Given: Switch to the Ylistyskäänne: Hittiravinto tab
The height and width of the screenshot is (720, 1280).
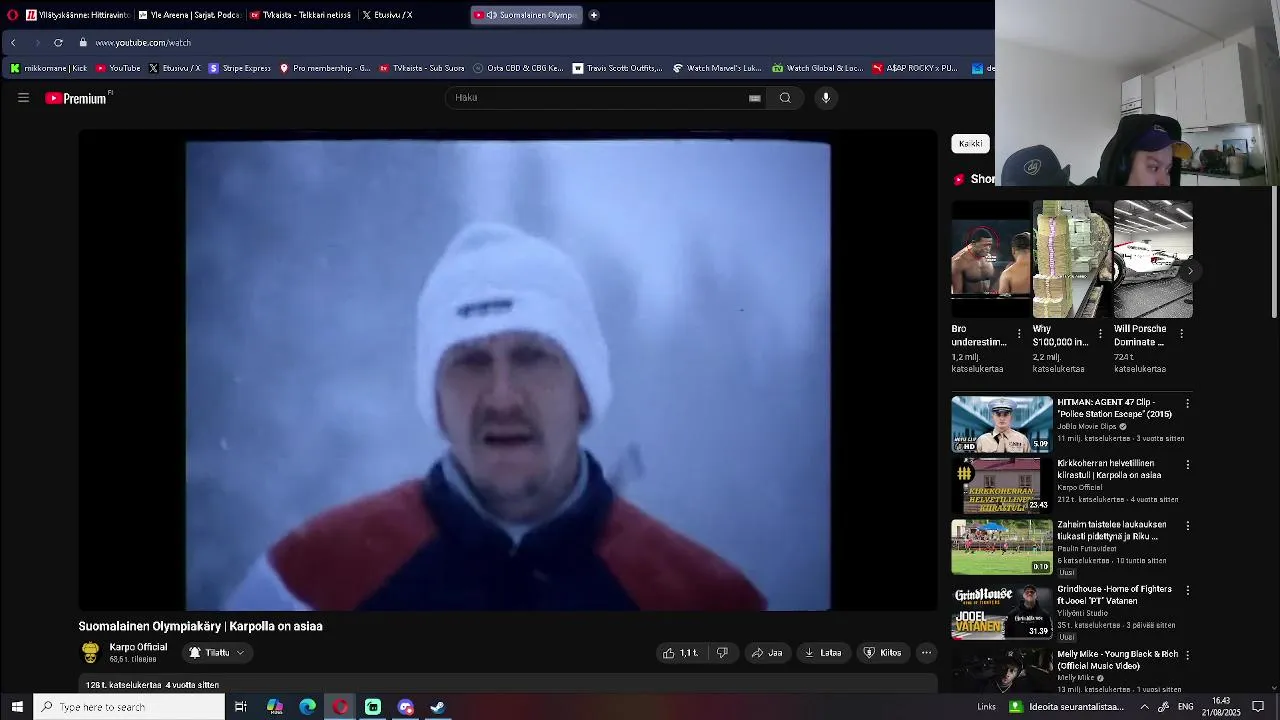Looking at the screenshot, I should [x=78, y=15].
